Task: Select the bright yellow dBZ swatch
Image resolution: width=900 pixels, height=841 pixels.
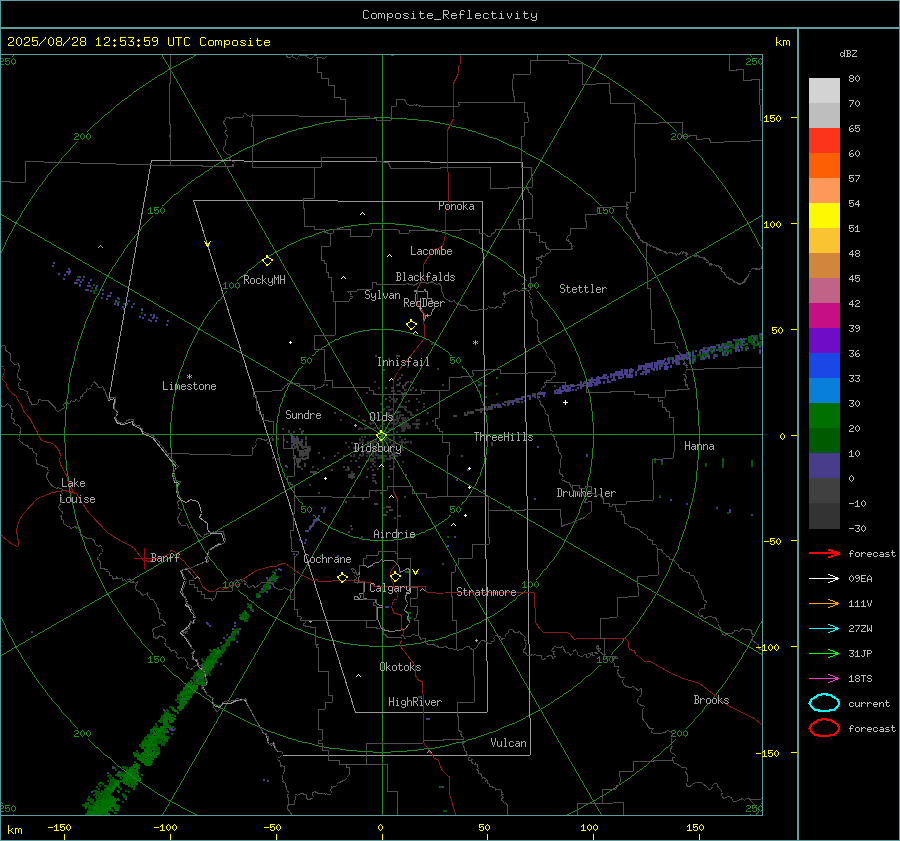Action: pos(824,216)
